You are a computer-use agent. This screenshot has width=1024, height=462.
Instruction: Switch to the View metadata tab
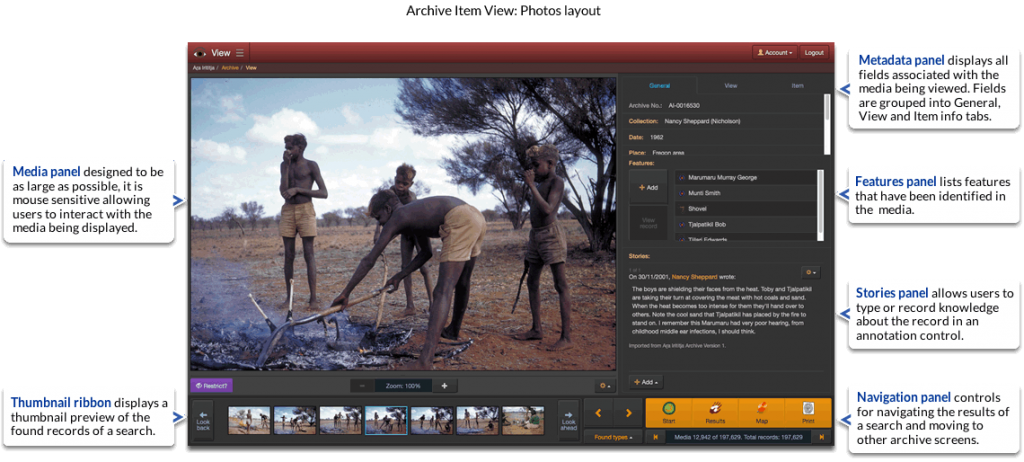[x=731, y=86]
